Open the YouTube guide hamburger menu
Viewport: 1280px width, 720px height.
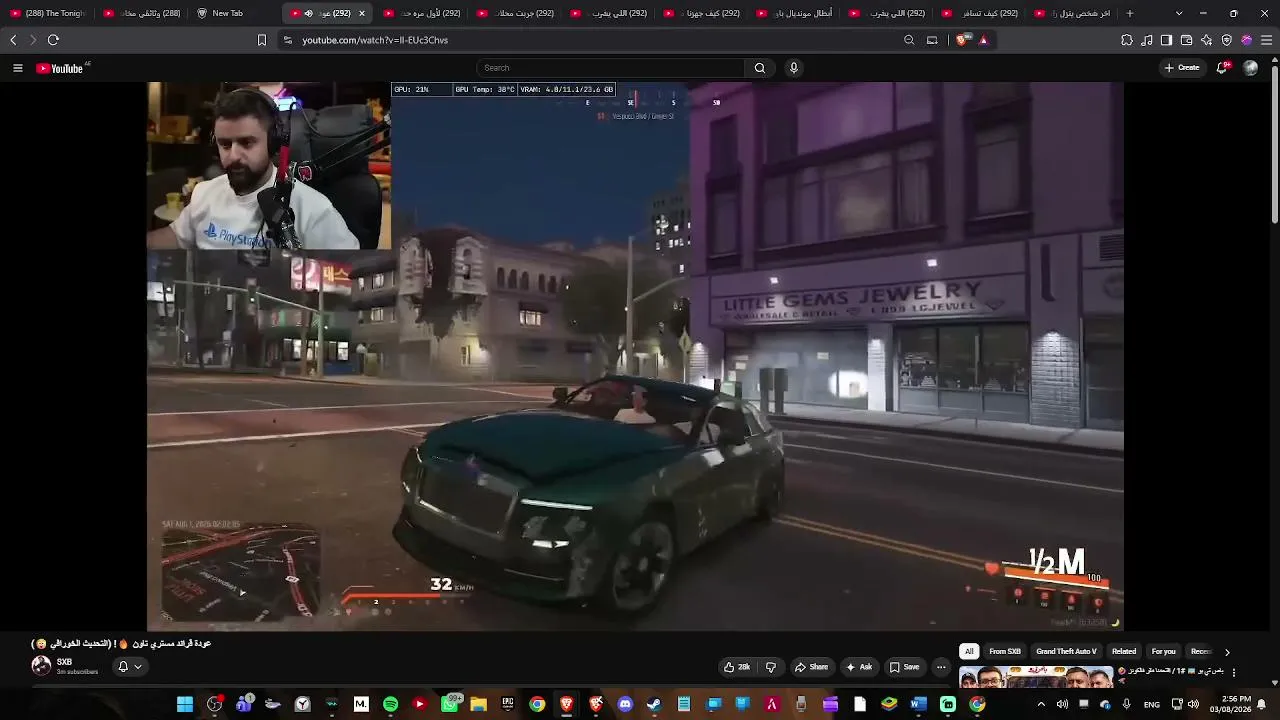[17, 68]
